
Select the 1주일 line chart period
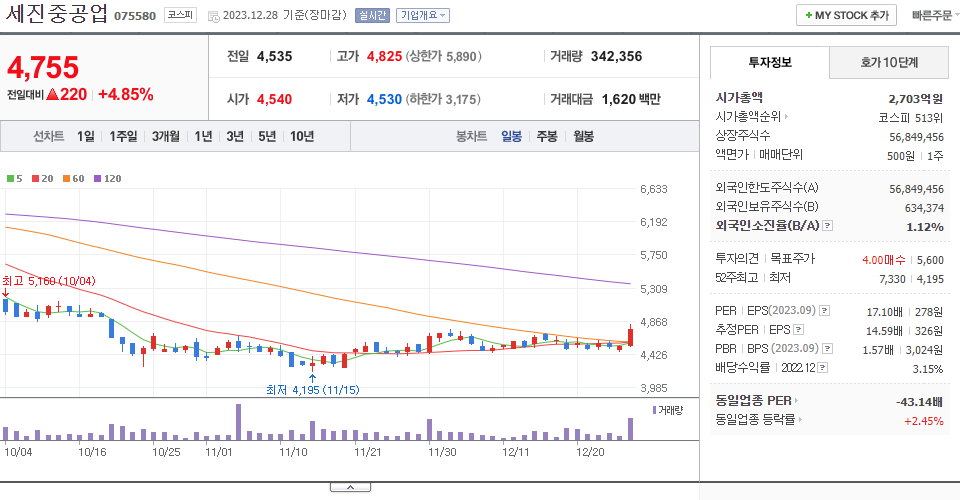point(123,136)
